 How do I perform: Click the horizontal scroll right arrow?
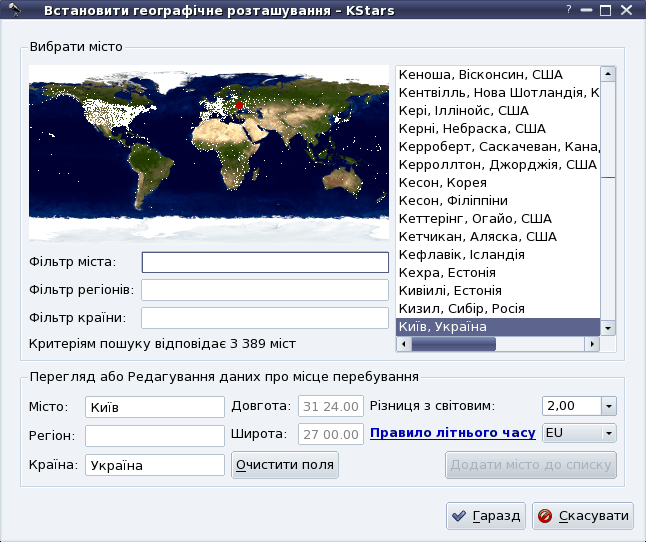click(x=592, y=344)
